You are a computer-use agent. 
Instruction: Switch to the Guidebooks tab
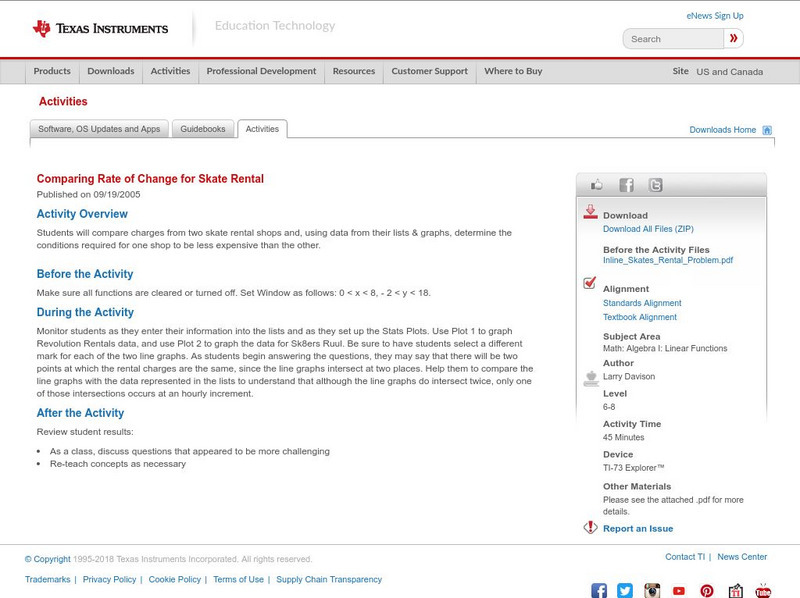point(203,129)
